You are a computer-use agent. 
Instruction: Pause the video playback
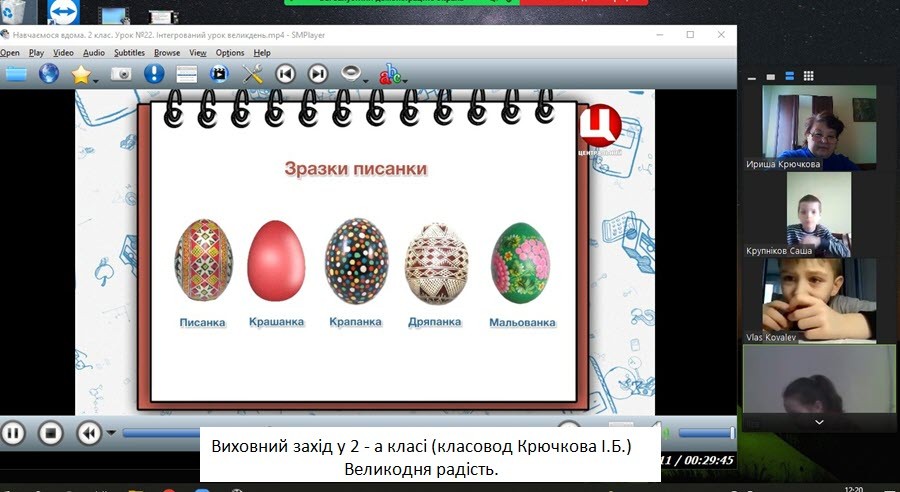[x=12, y=433]
